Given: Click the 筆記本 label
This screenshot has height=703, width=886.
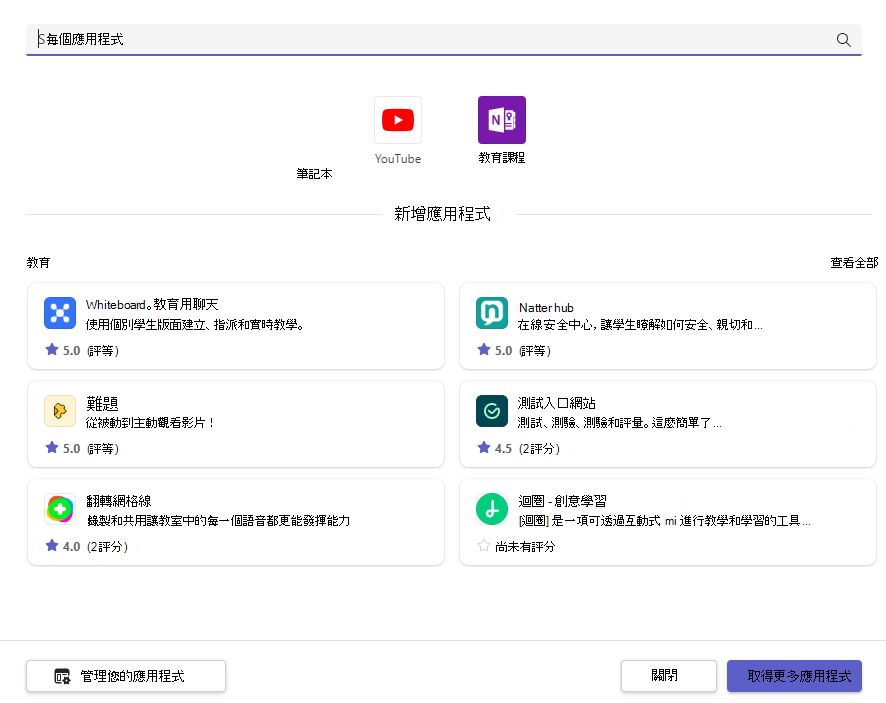Looking at the screenshot, I should point(314,174).
